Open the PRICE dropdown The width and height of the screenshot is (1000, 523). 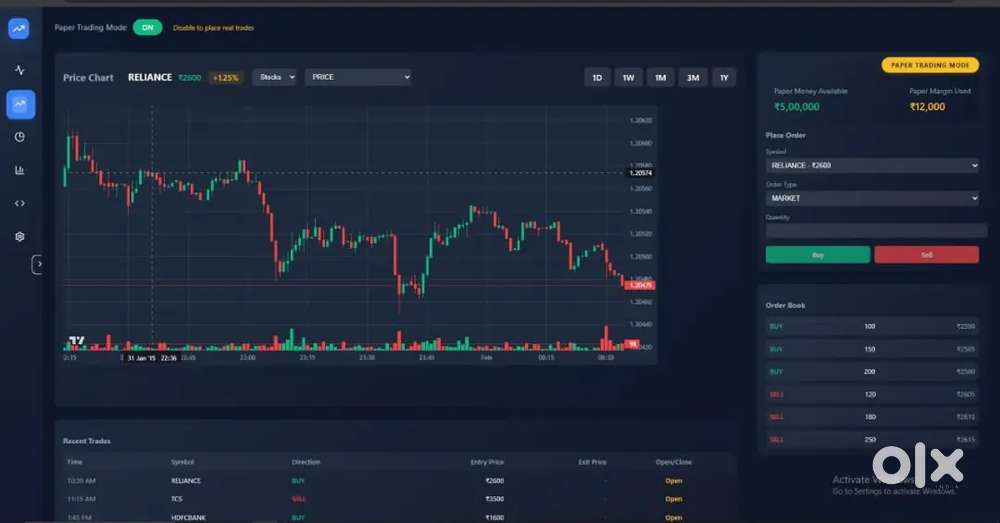(358, 77)
